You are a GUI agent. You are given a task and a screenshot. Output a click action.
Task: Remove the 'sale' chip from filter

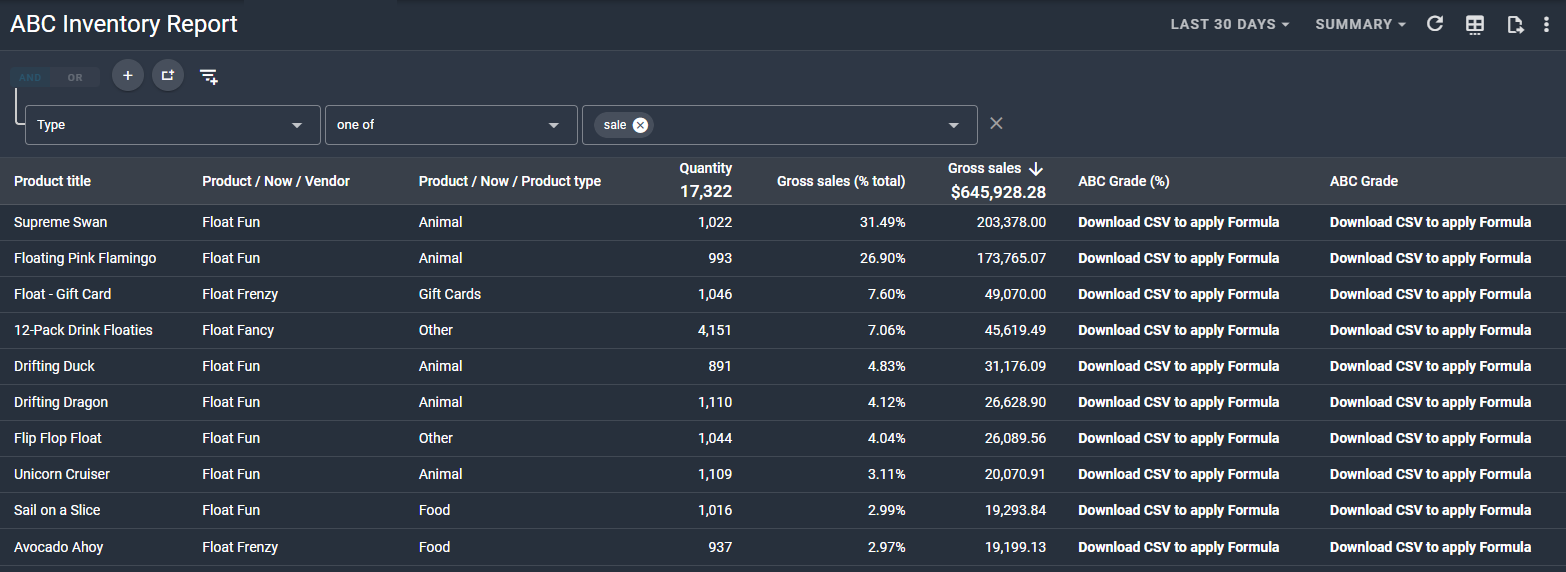tap(640, 125)
